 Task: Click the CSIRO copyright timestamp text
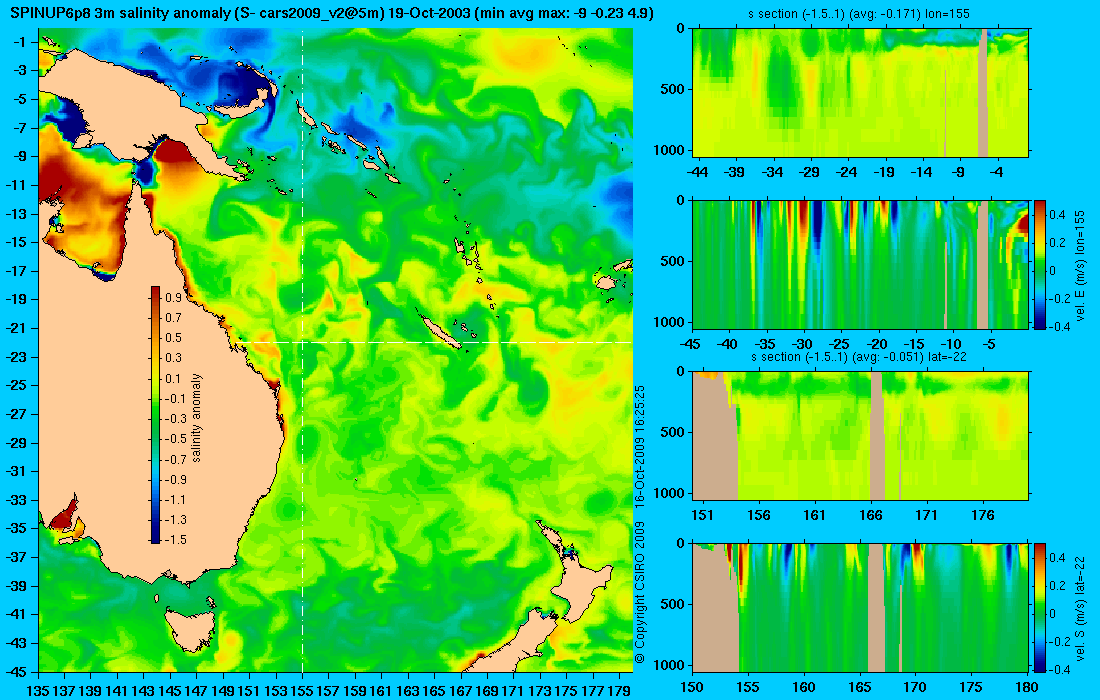coord(639,524)
